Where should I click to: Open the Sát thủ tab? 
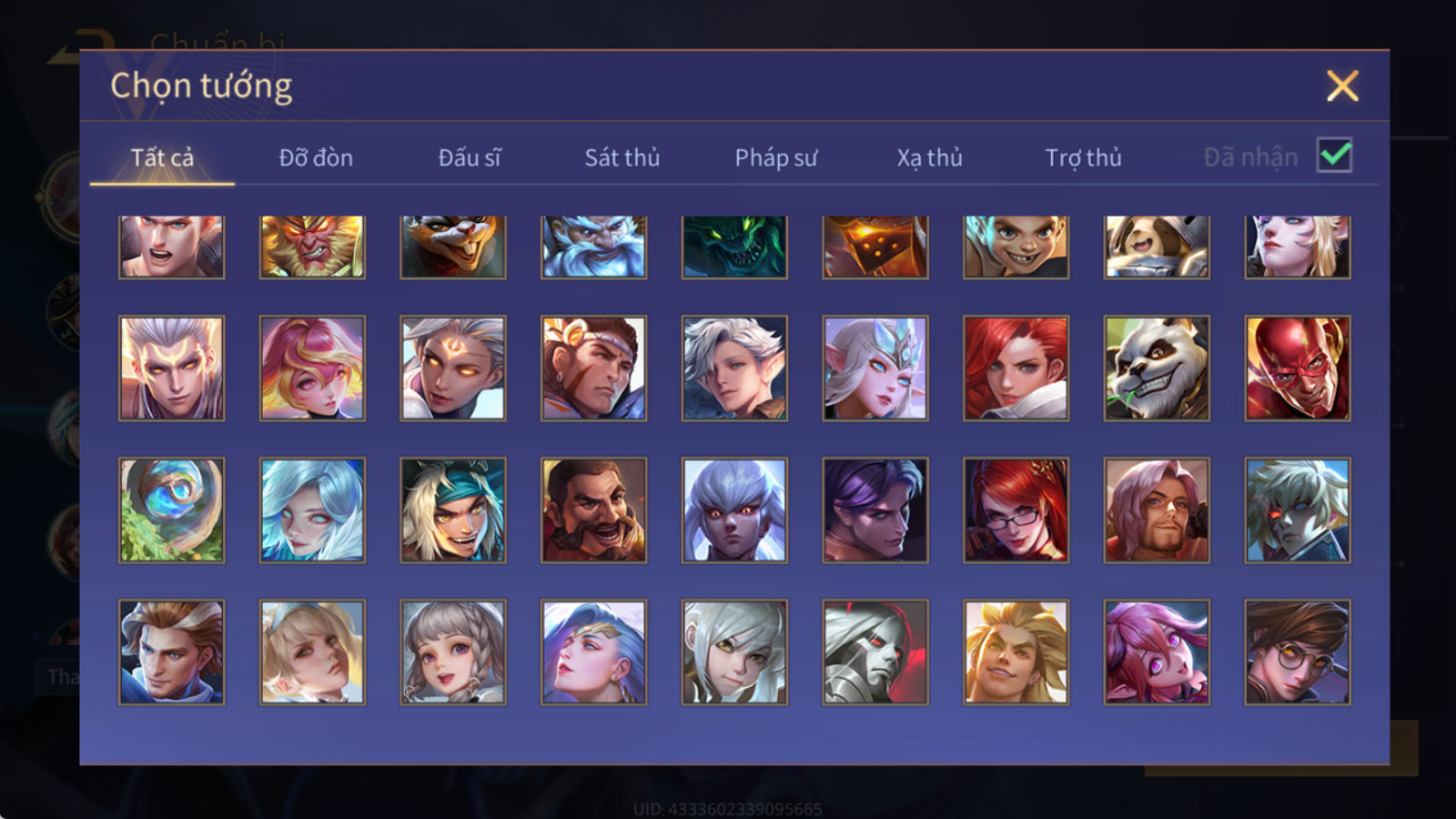[x=622, y=157]
